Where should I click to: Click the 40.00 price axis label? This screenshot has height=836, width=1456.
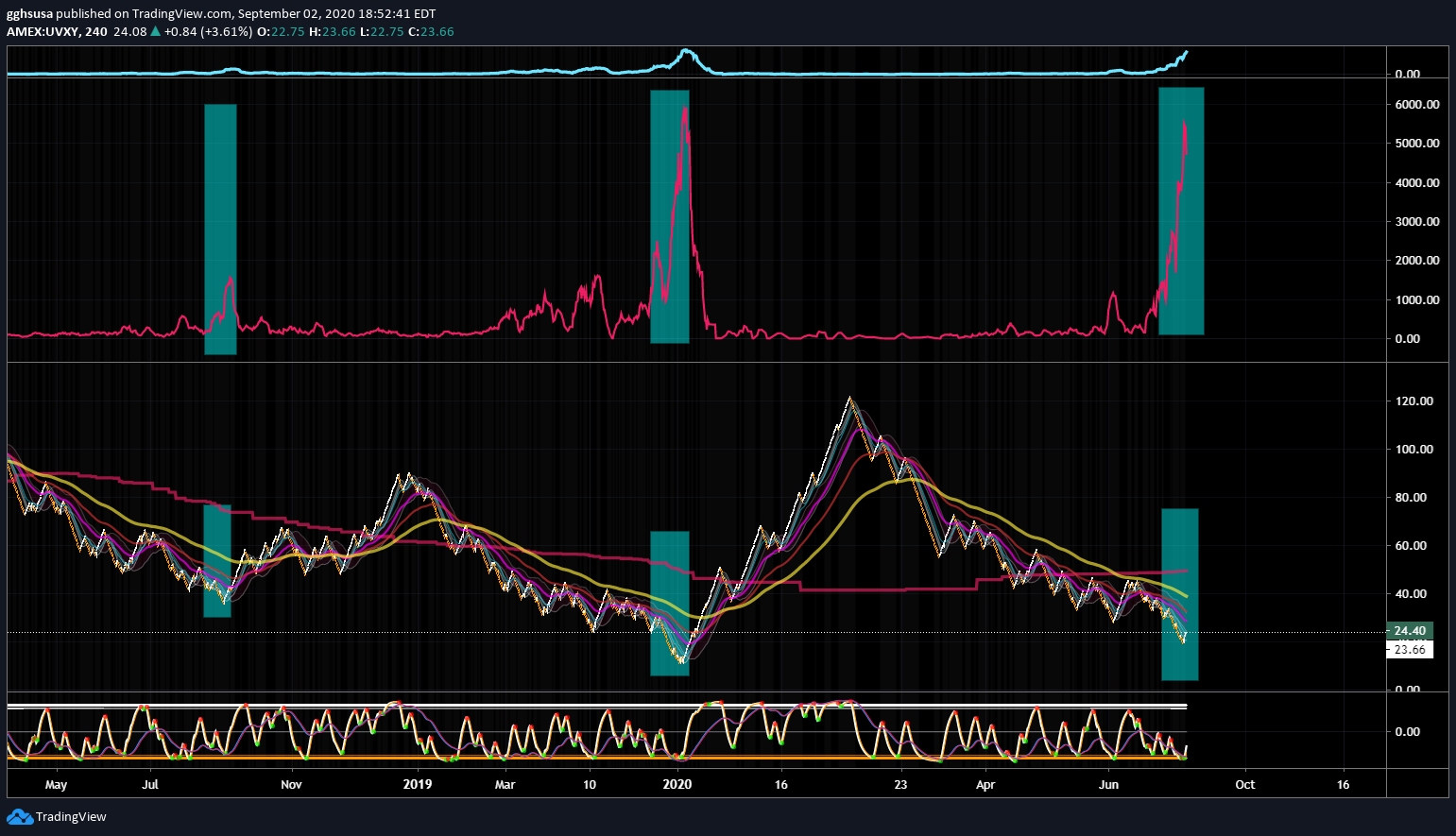coord(1411,594)
